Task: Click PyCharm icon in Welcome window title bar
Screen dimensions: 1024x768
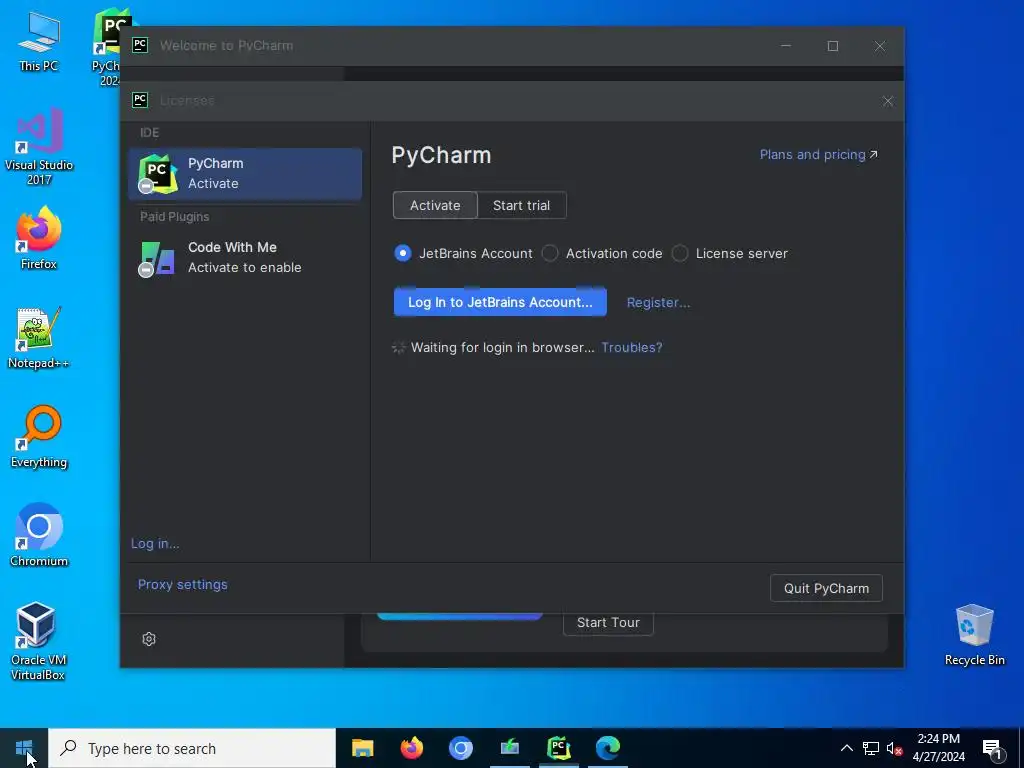Action: coord(140,45)
